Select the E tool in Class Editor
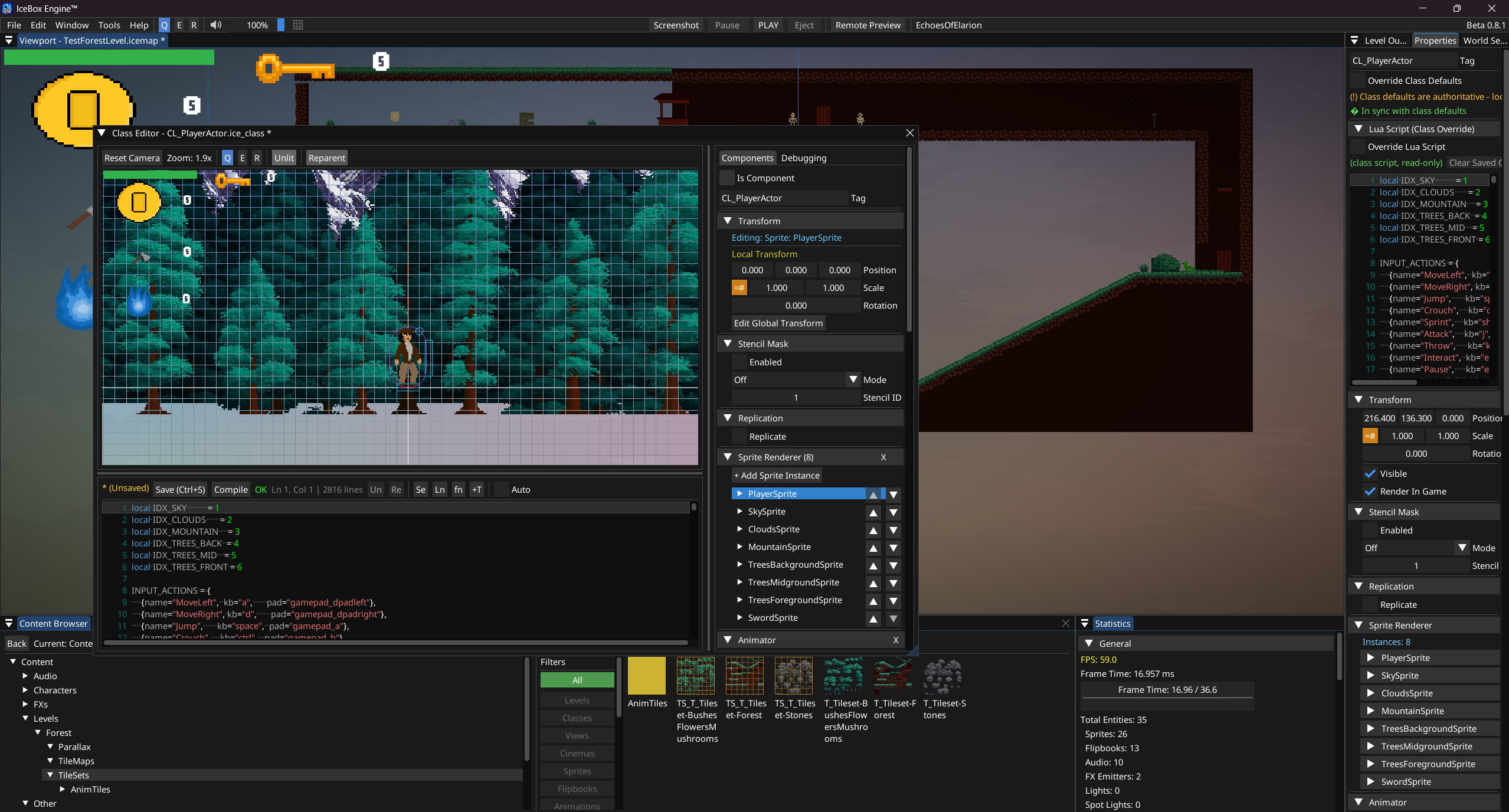Viewport: 1509px width, 812px height. [243, 158]
